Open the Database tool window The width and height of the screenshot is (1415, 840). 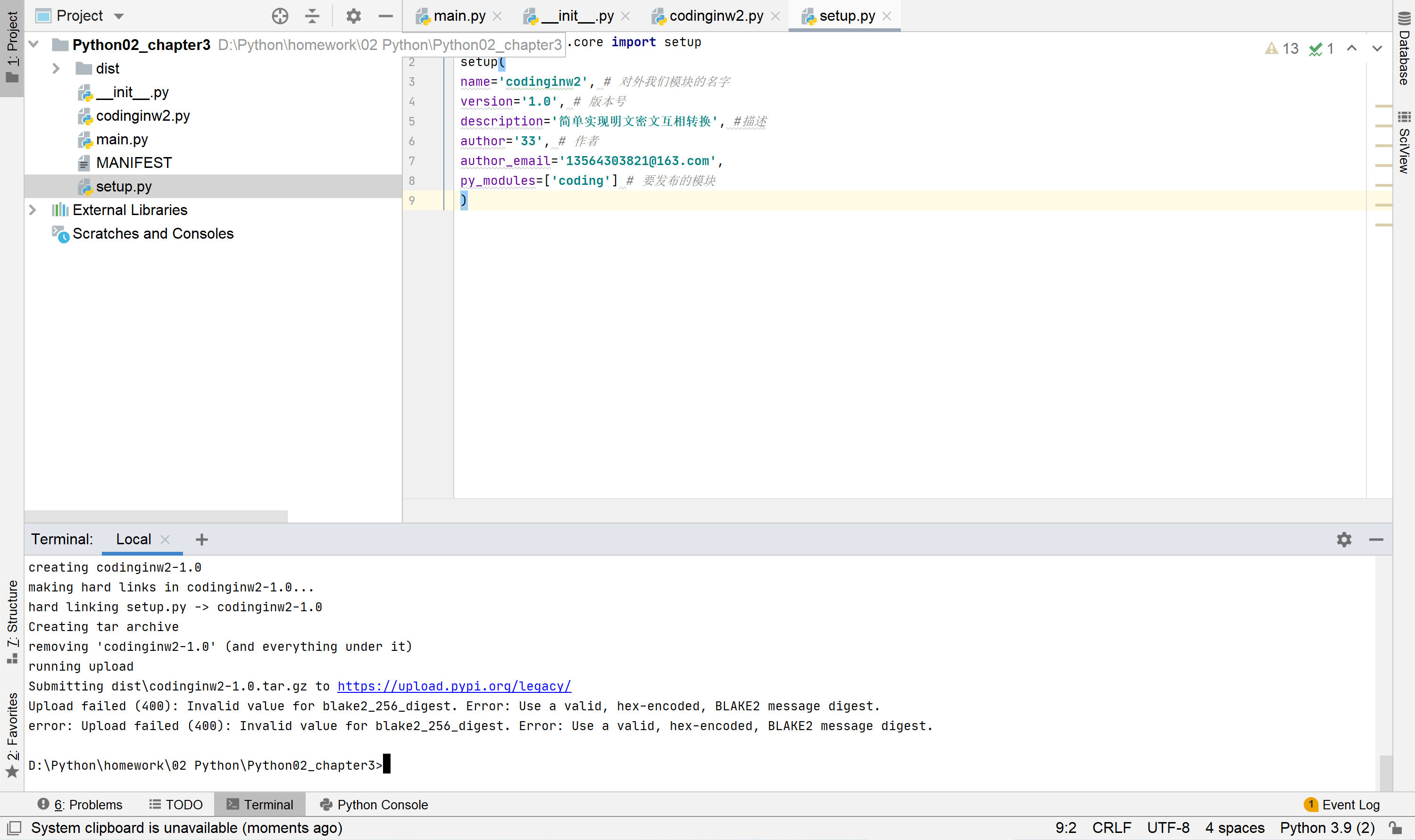1404,48
